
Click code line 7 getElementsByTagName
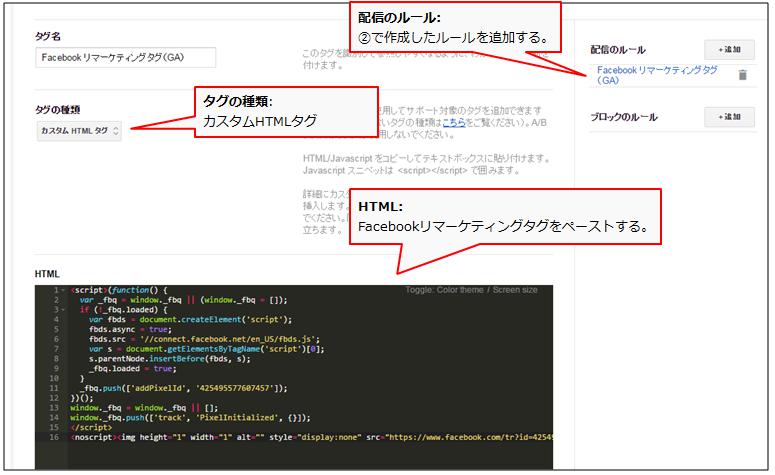[207, 349]
